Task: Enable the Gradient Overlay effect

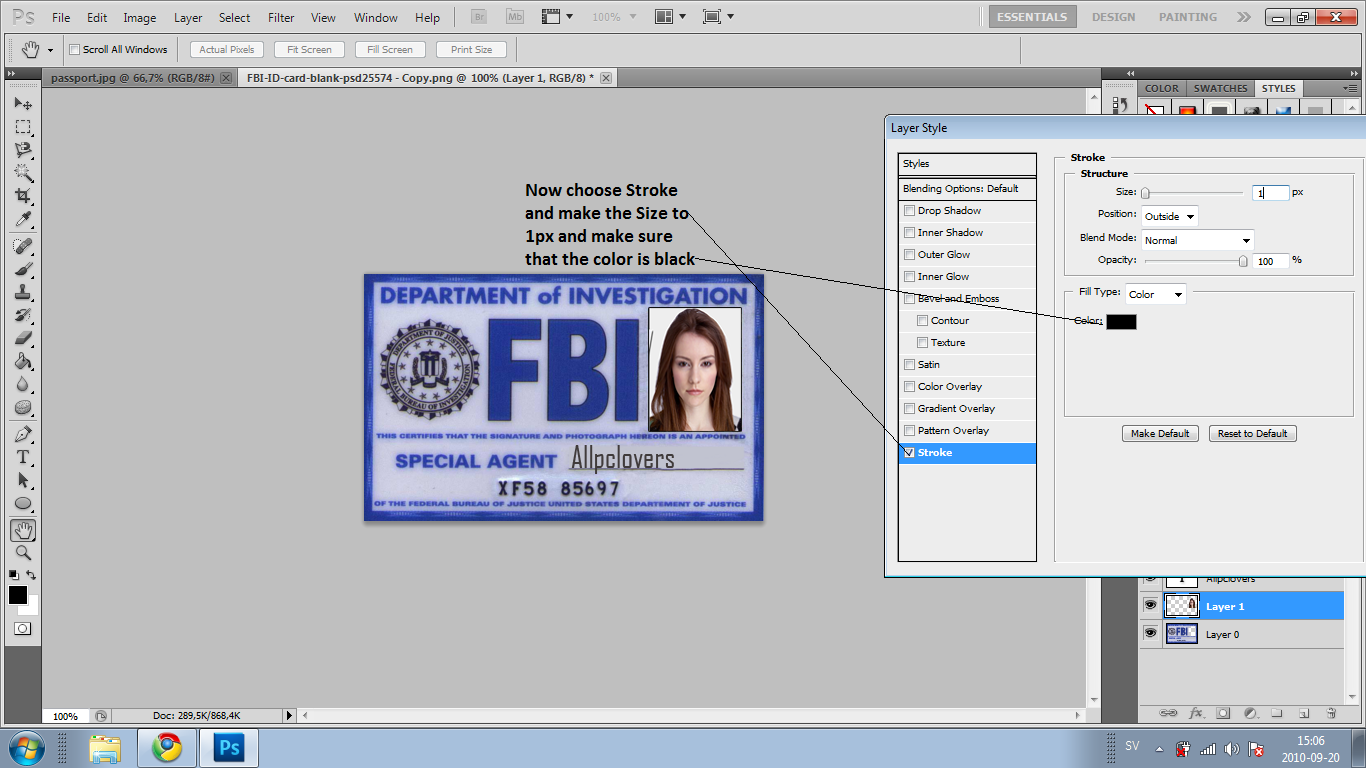Action: point(909,409)
